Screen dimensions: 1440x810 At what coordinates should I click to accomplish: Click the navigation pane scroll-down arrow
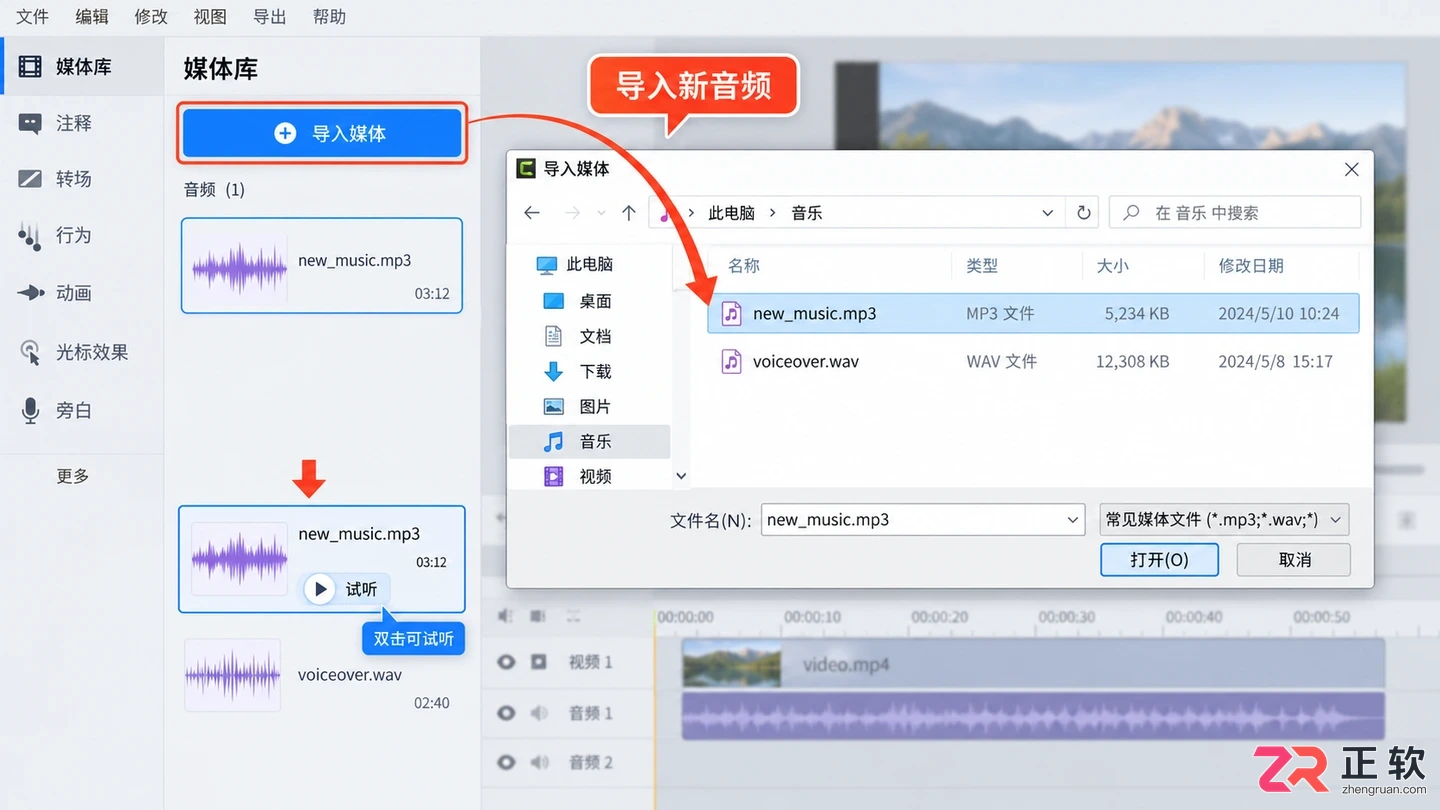(681, 476)
